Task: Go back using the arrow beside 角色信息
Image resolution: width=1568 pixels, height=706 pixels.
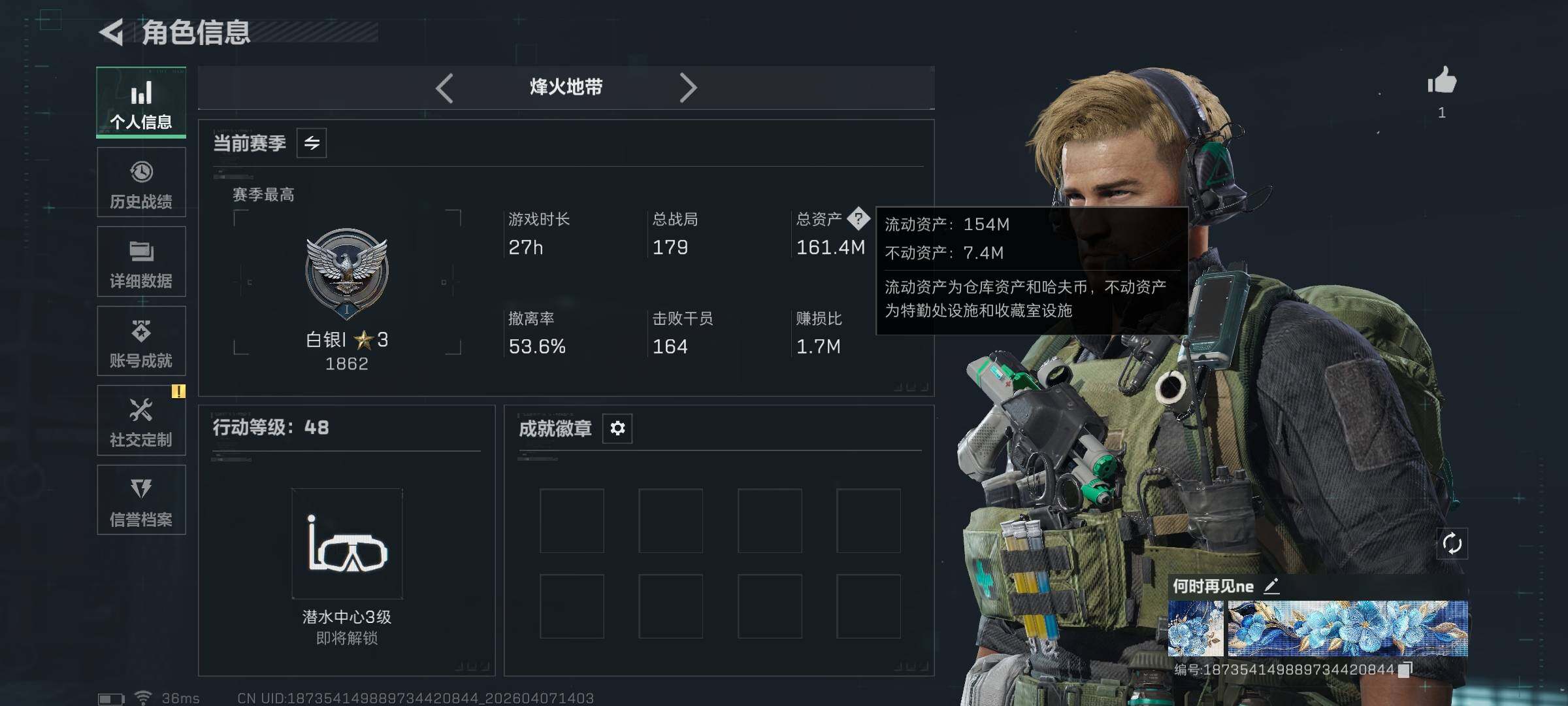Action: click(x=112, y=32)
